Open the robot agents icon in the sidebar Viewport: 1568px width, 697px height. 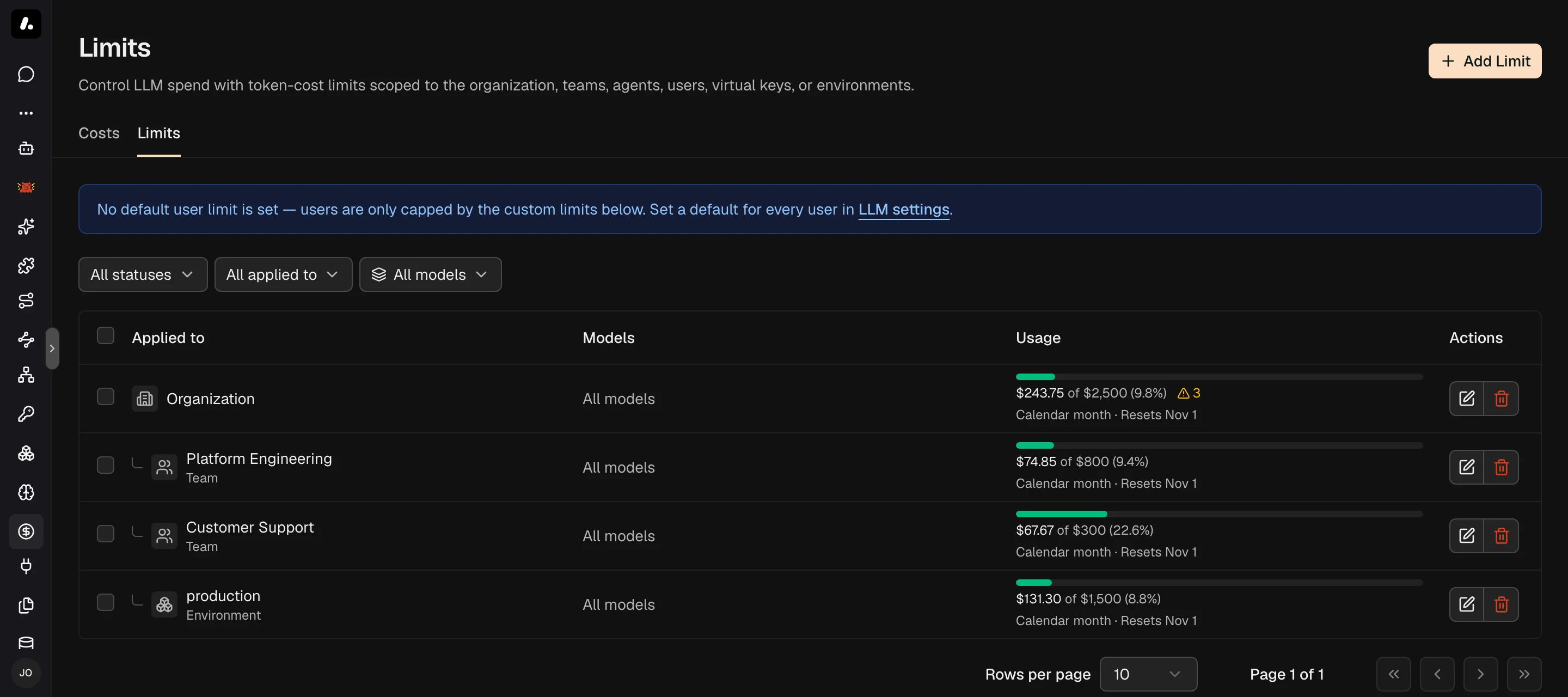[x=26, y=149]
